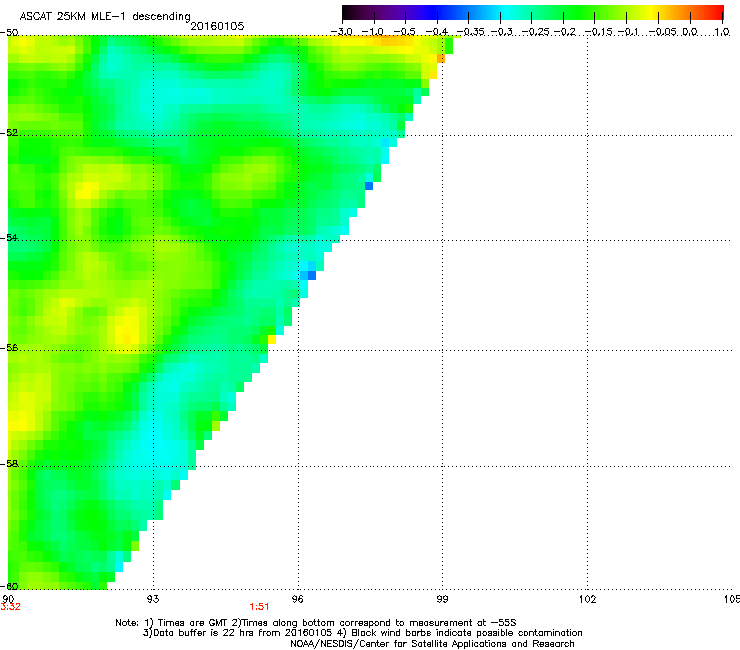This screenshot has width=740, height=650.
Task: Click the '90' longitude axis label
Action: click(8, 599)
